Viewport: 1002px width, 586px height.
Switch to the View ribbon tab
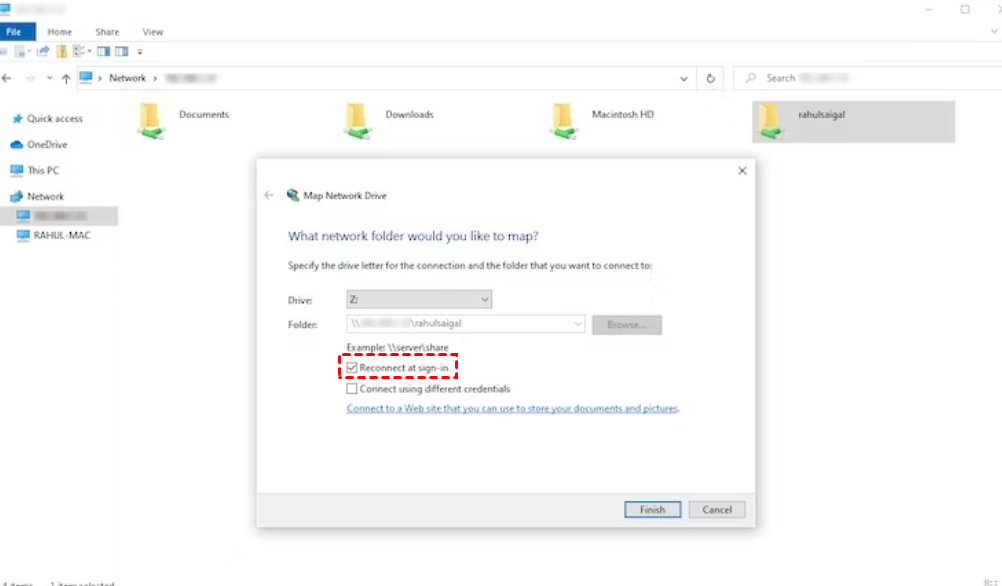pyautogui.click(x=152, y=32)
